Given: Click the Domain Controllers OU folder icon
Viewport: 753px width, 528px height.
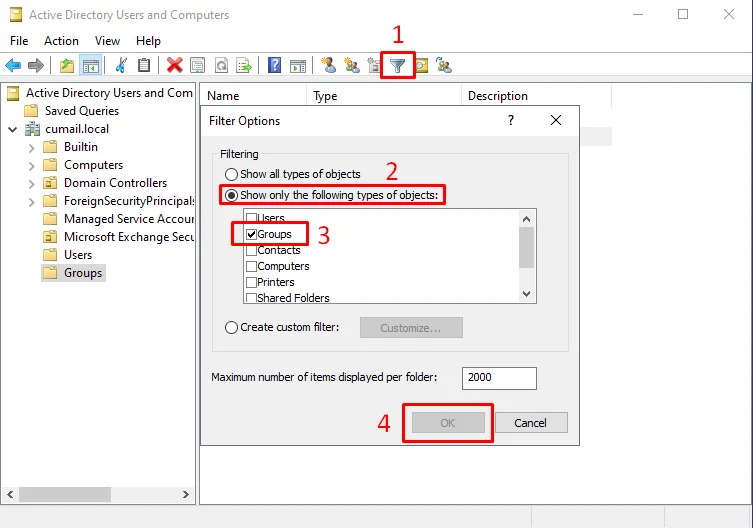Looking at the screenshot, I should click(x=50, y=183).
